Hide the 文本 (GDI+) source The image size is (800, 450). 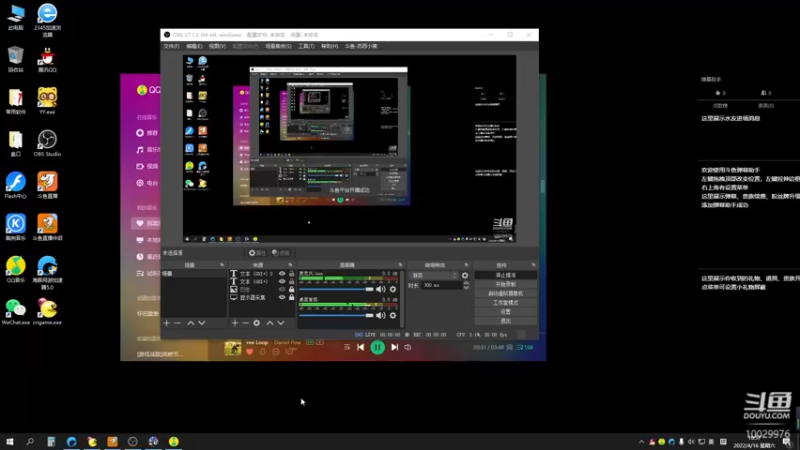[282, 281]
